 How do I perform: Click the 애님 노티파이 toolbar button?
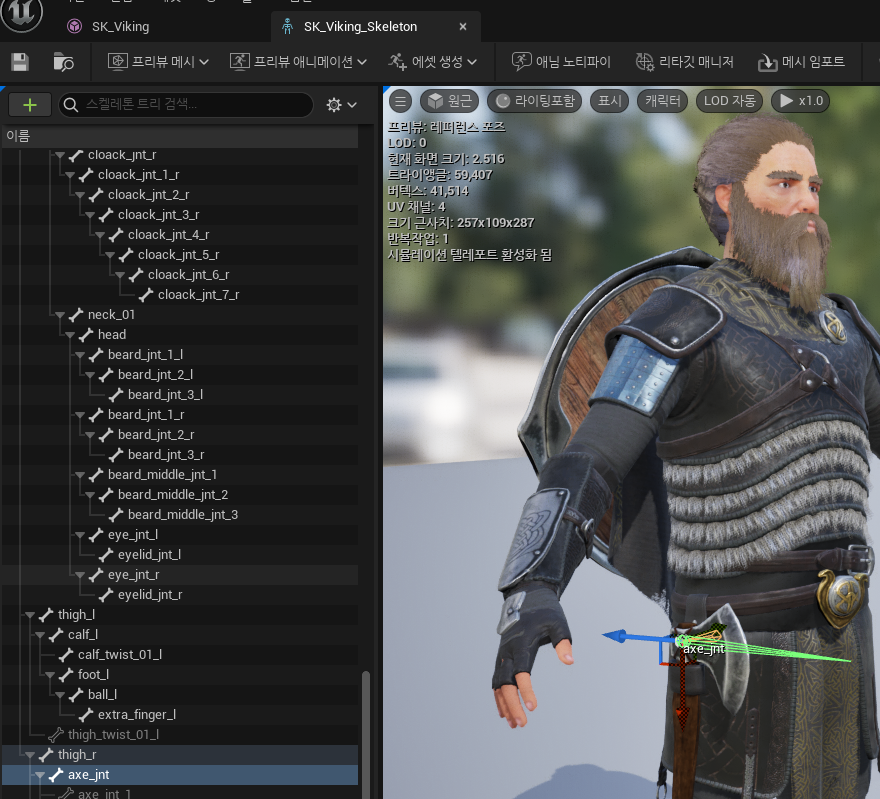pyautogui.click(x=561, y=62)
